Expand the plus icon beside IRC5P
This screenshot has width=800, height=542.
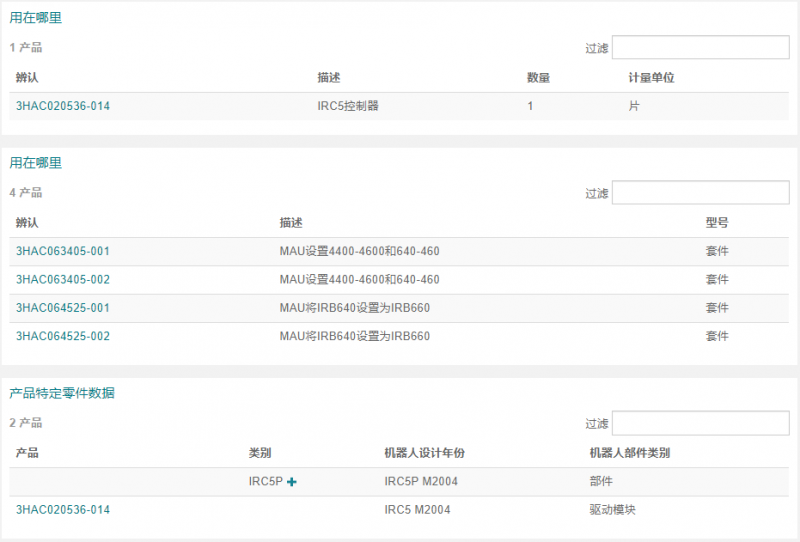292,482
